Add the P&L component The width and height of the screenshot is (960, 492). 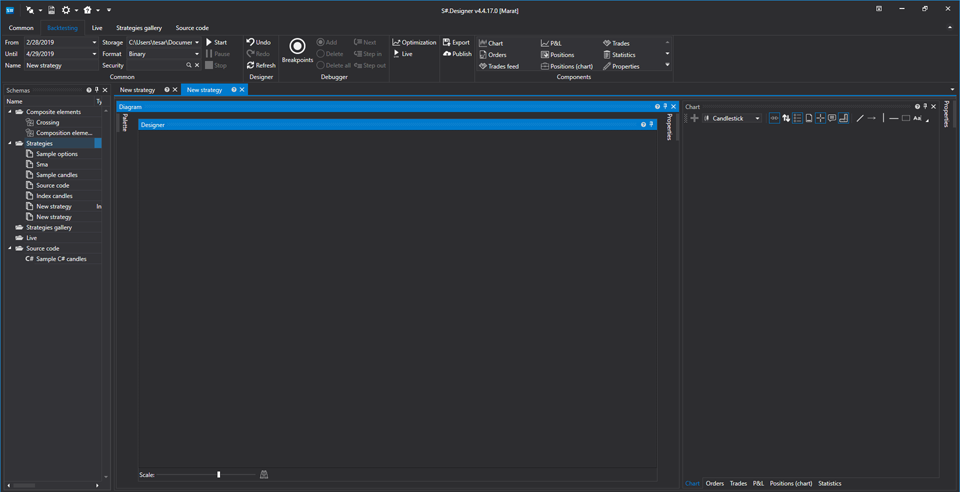click(x=551, y=43)
